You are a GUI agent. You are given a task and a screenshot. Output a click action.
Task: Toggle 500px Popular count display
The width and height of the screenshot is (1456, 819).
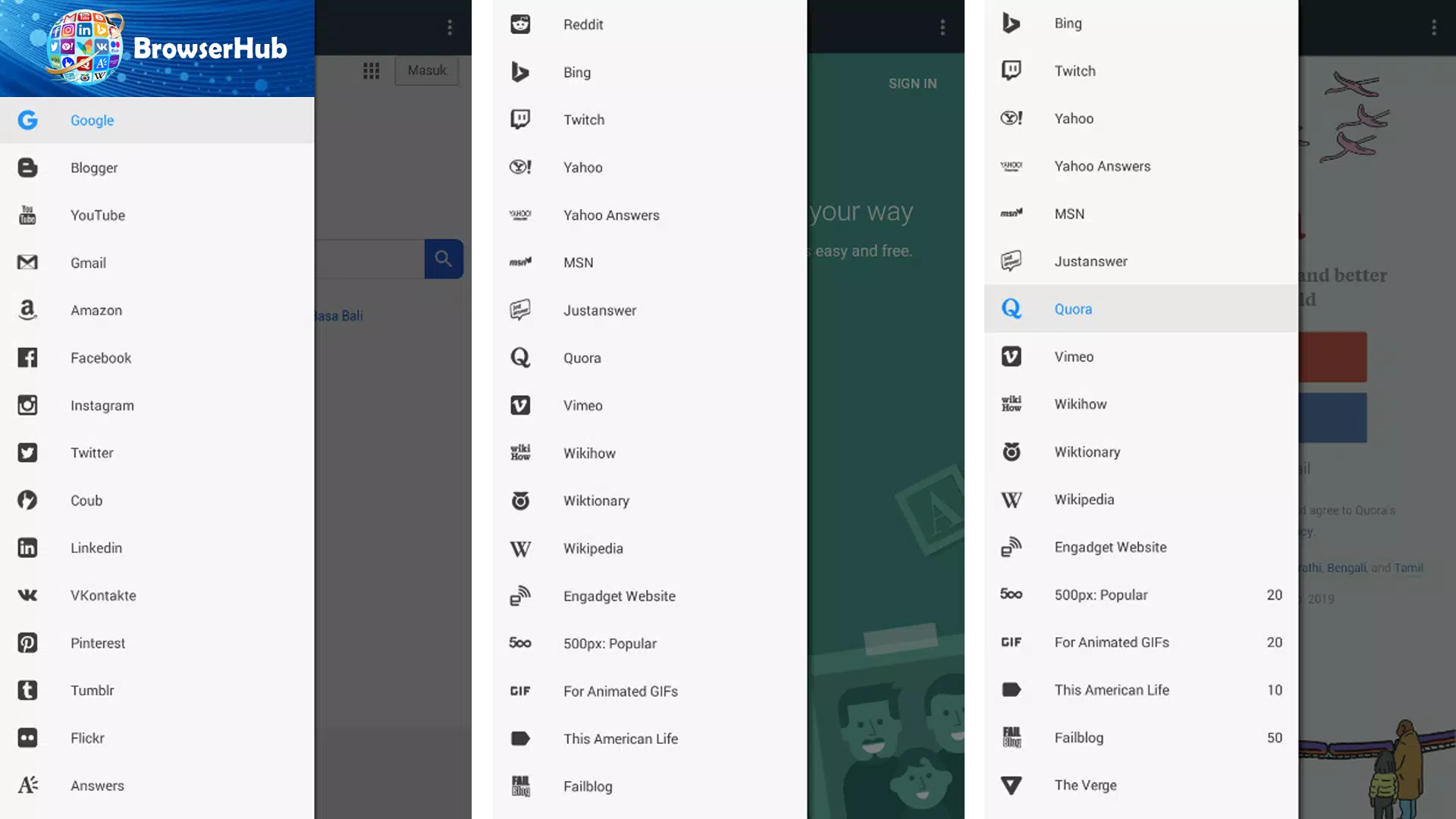(1275, 594)
